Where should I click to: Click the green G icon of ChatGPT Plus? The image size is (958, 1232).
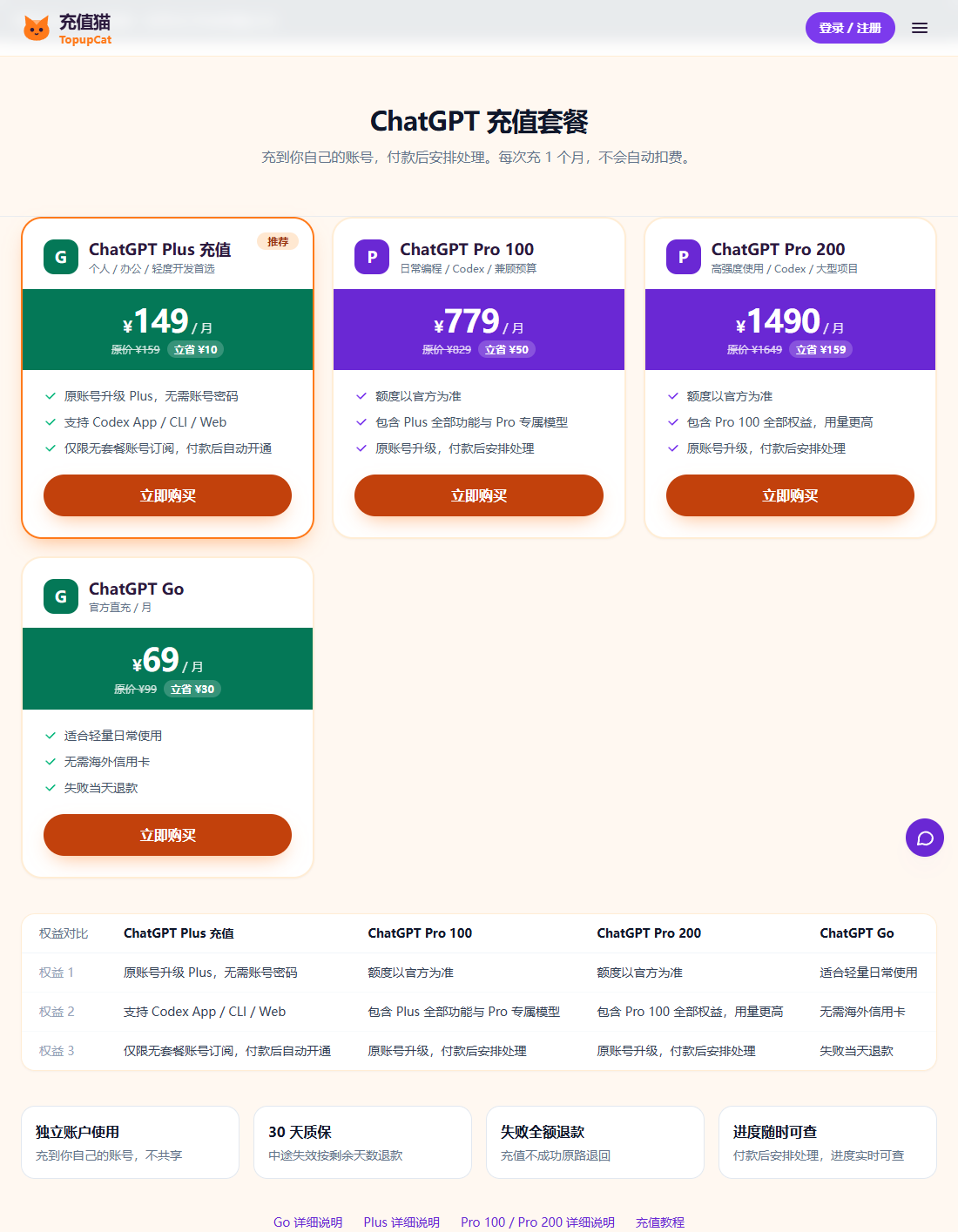coord(61,257)
